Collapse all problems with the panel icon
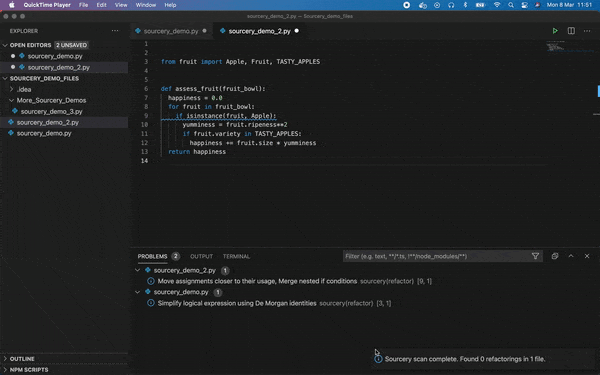 point(555,256)
